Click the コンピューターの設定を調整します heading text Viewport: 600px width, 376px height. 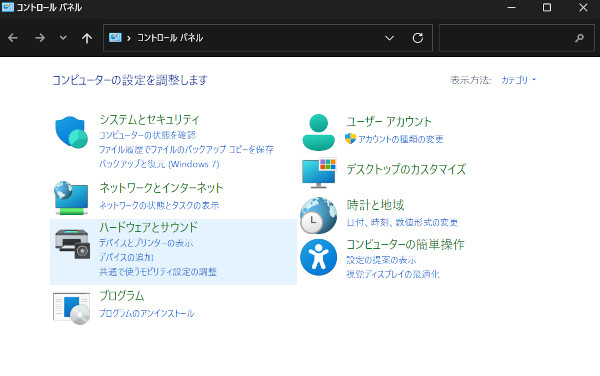pyautogui.click(x=130, y=80)
